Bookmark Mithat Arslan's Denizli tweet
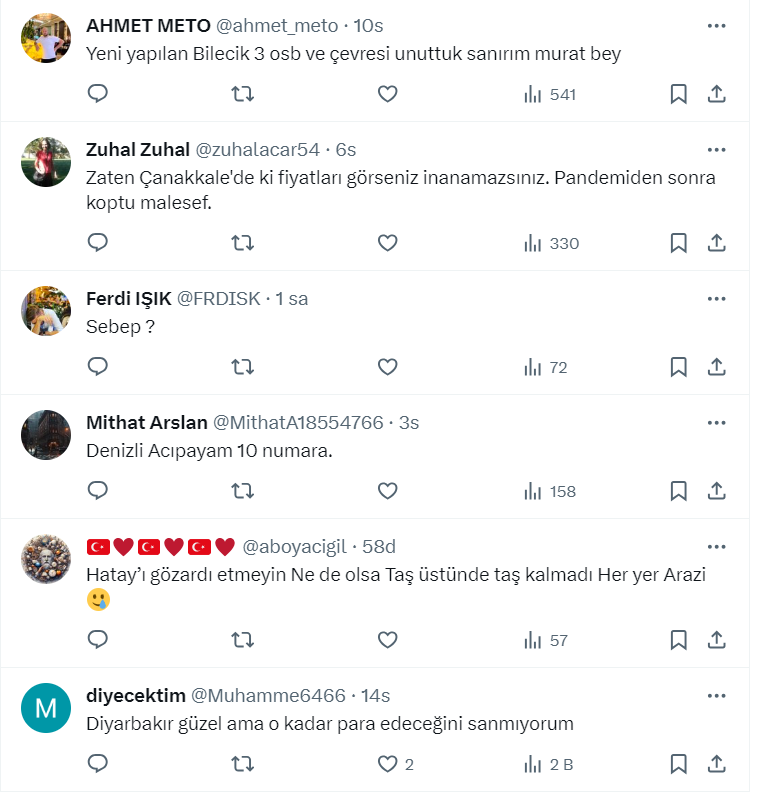Viewport: 757px width, 792px height. click(x=678, y=491)
